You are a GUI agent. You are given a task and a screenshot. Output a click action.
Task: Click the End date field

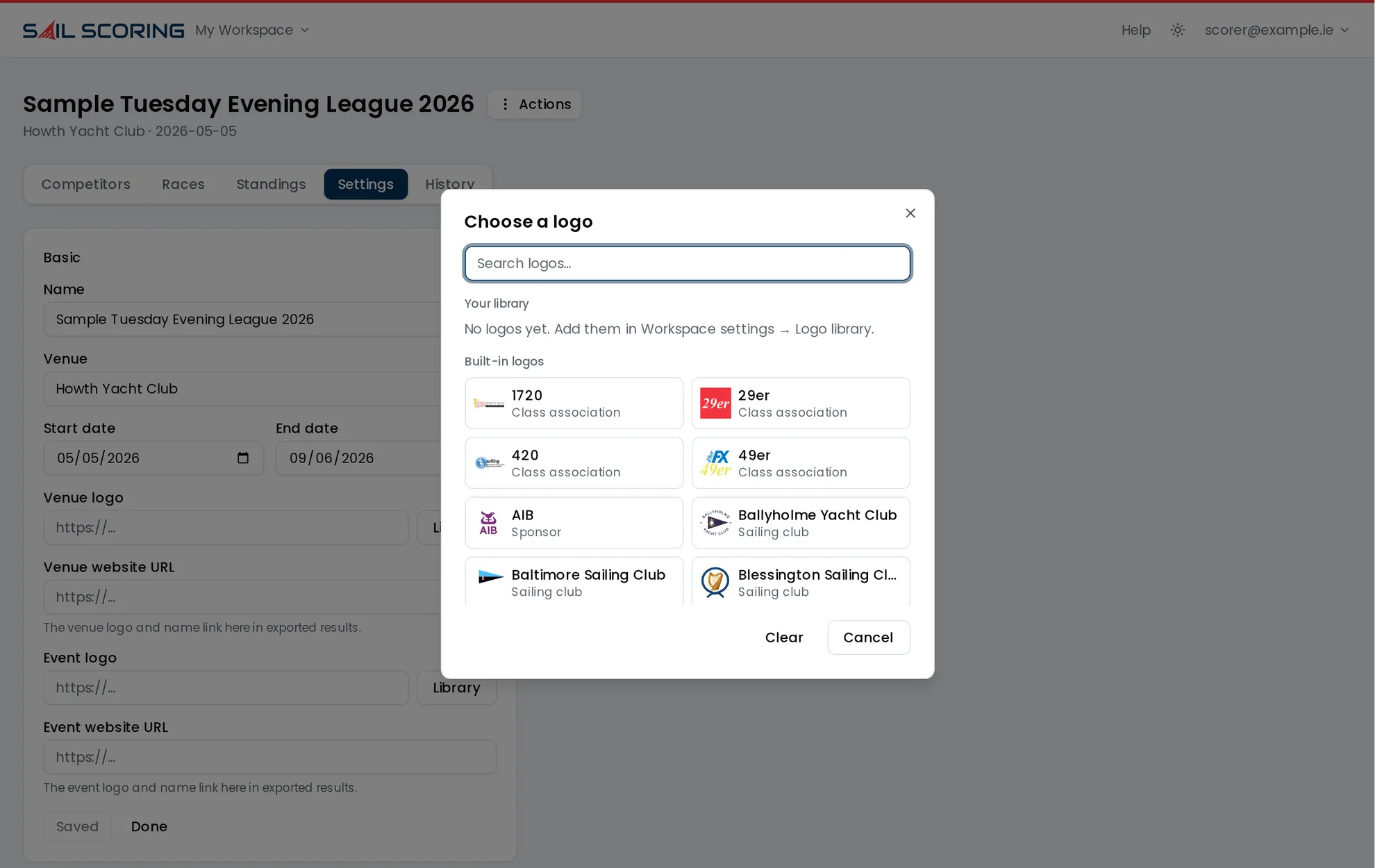358,458
